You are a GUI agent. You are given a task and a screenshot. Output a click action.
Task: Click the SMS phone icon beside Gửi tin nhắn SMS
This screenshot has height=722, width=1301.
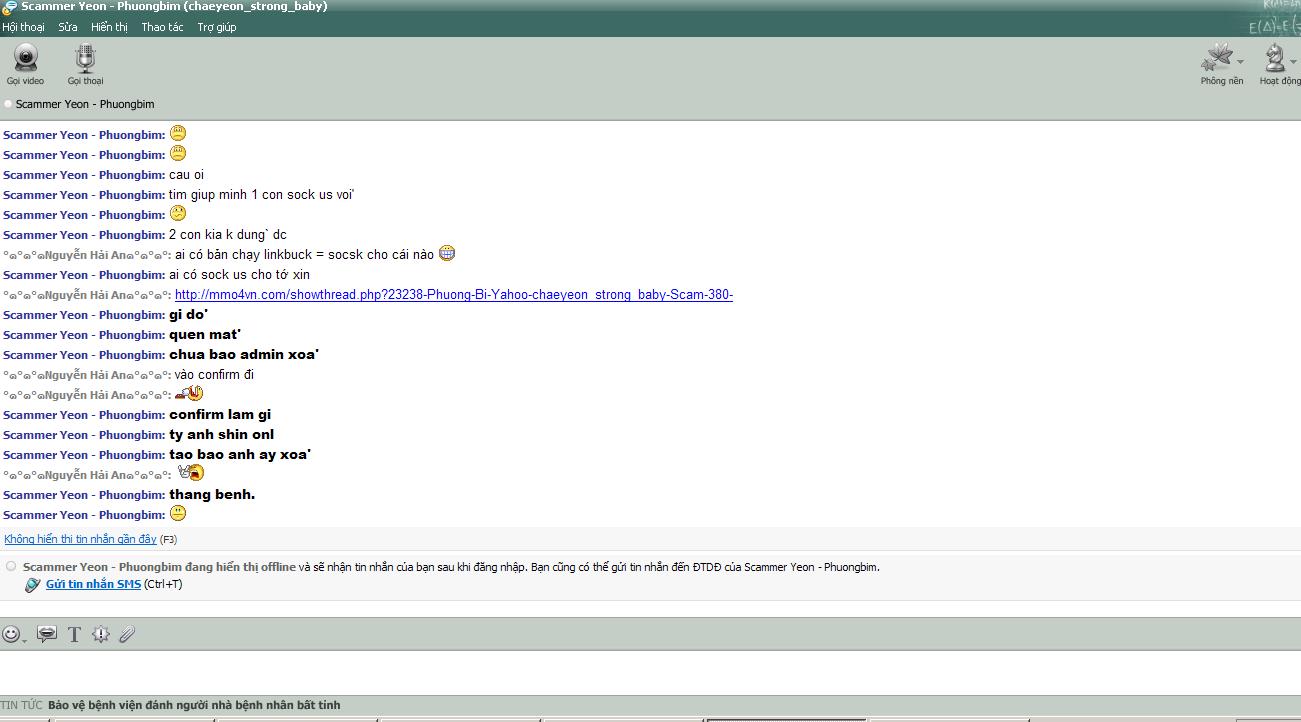point(33,585)
